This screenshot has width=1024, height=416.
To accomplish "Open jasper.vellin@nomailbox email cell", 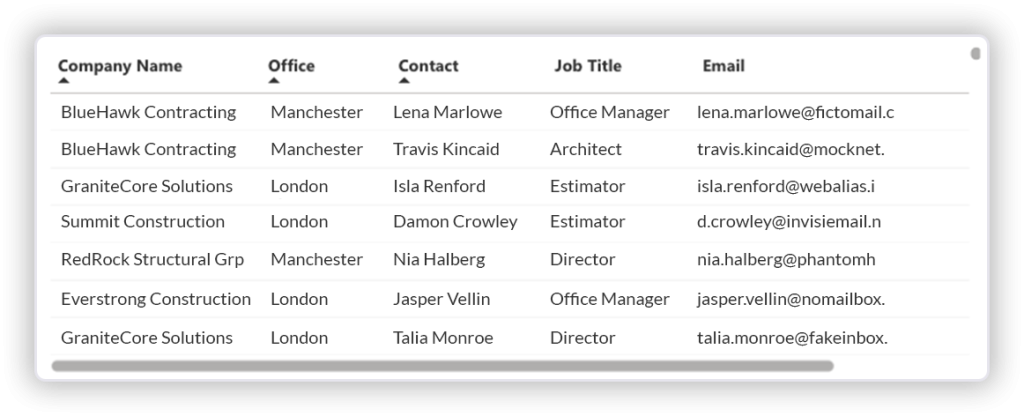I will pos(790,299).
